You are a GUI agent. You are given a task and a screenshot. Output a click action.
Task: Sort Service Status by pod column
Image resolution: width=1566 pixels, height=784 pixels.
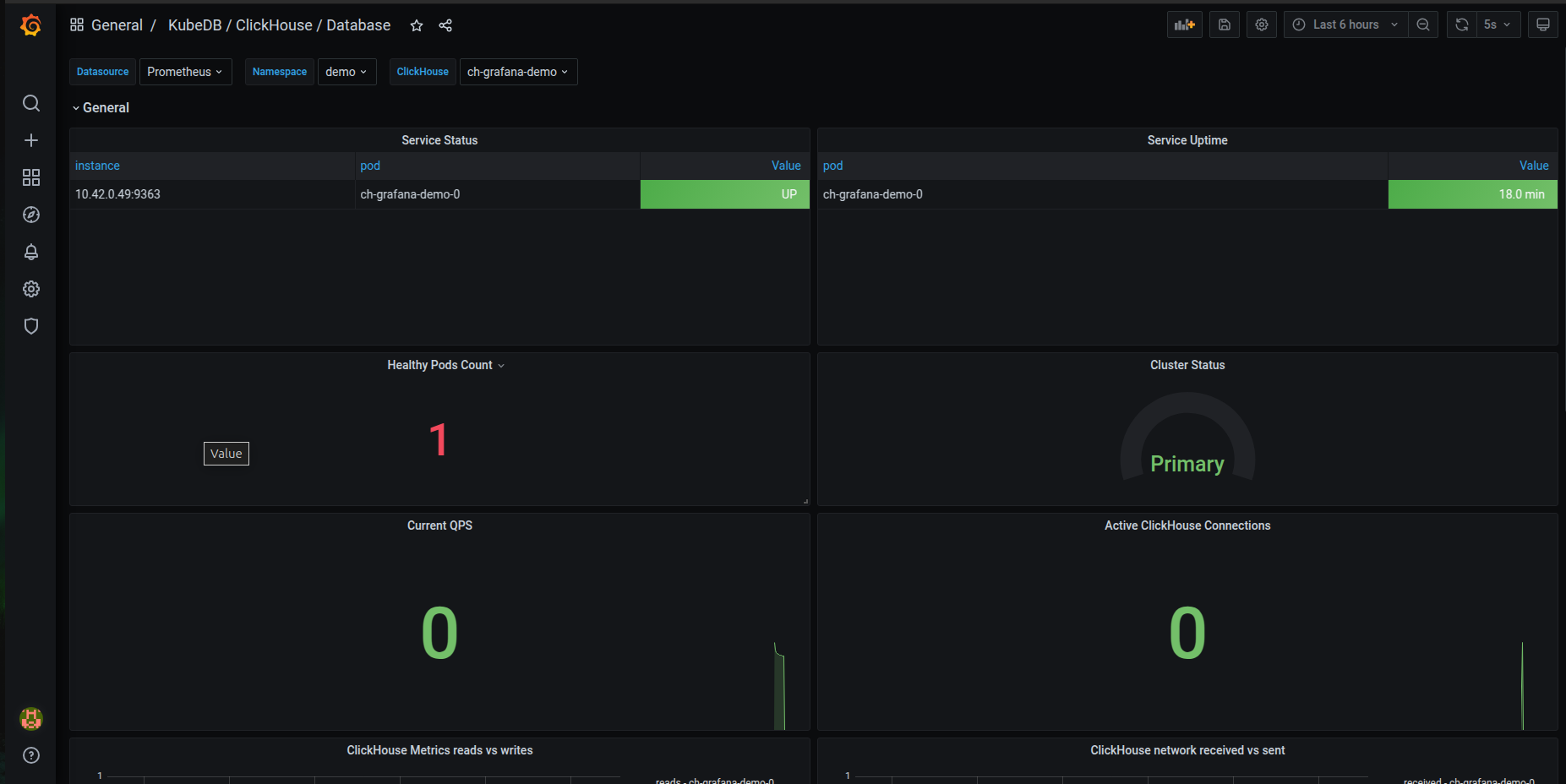point(370,166)
